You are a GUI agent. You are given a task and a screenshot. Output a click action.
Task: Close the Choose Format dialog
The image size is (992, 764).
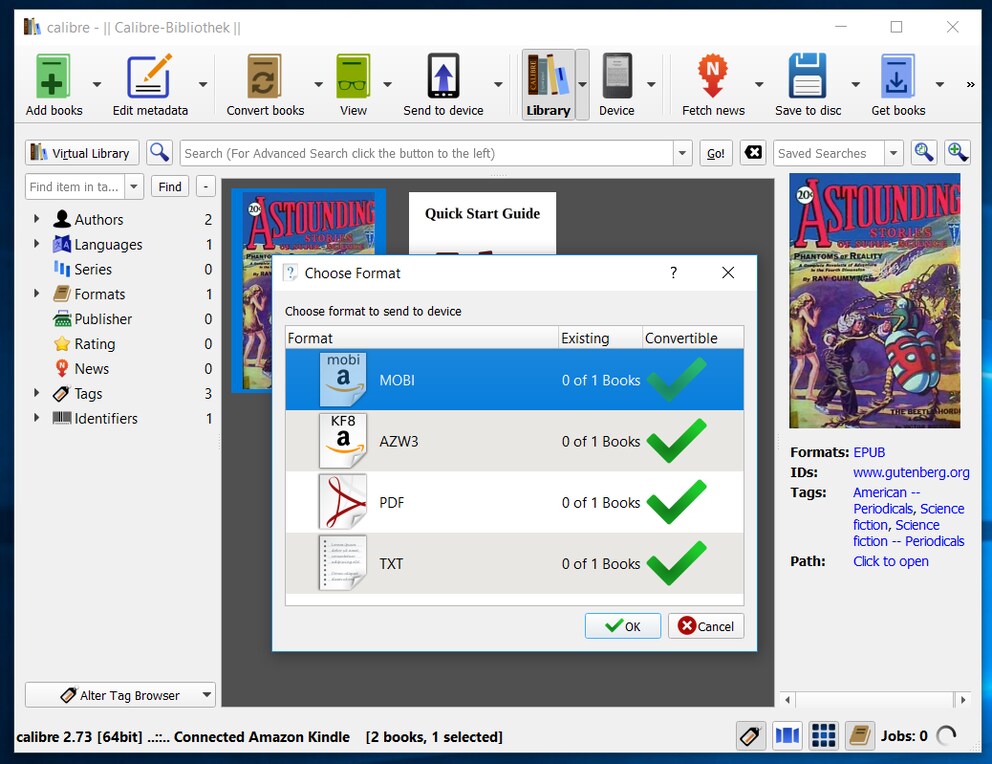pyautogui.click(x=728, y=273)
